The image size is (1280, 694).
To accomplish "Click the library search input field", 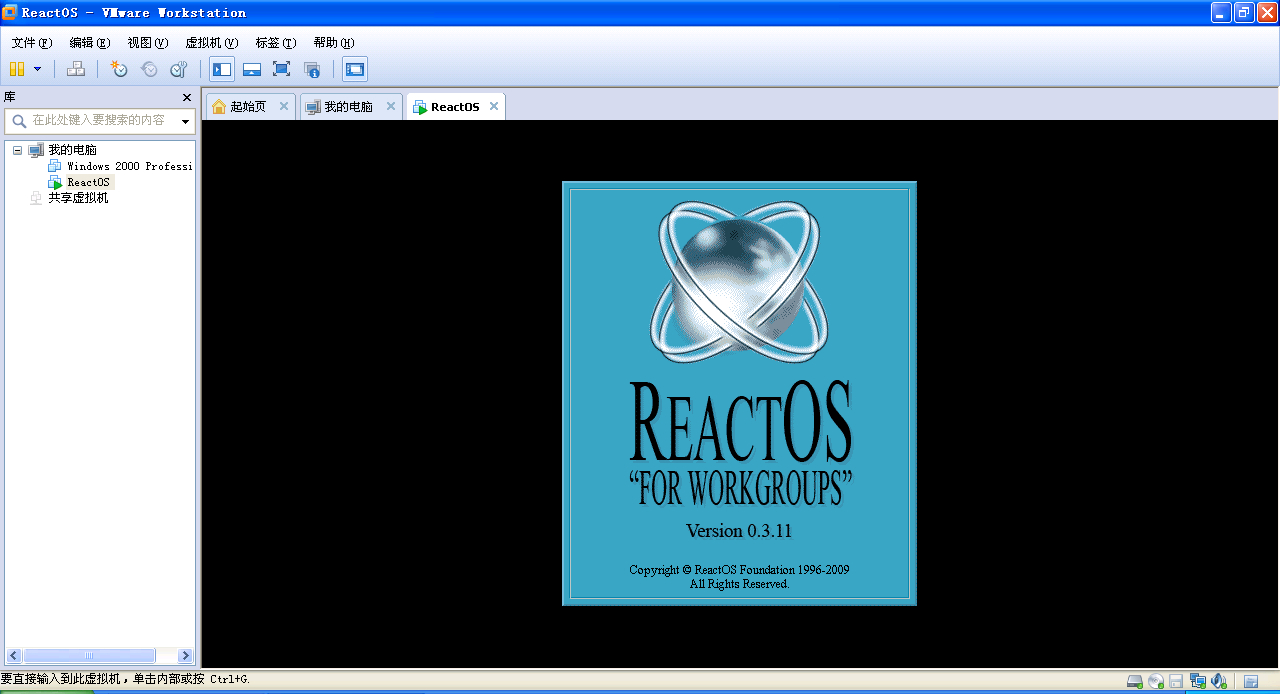I will coord(102,120).
